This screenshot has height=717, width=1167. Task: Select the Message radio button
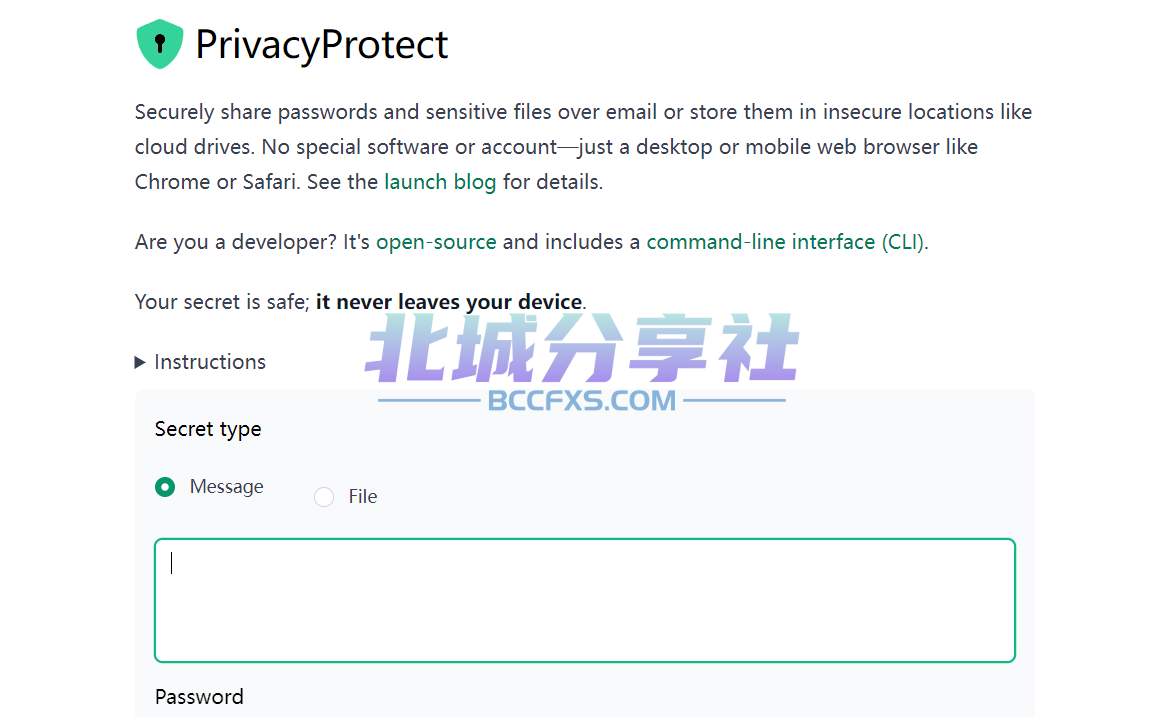[x=165, y=487]
